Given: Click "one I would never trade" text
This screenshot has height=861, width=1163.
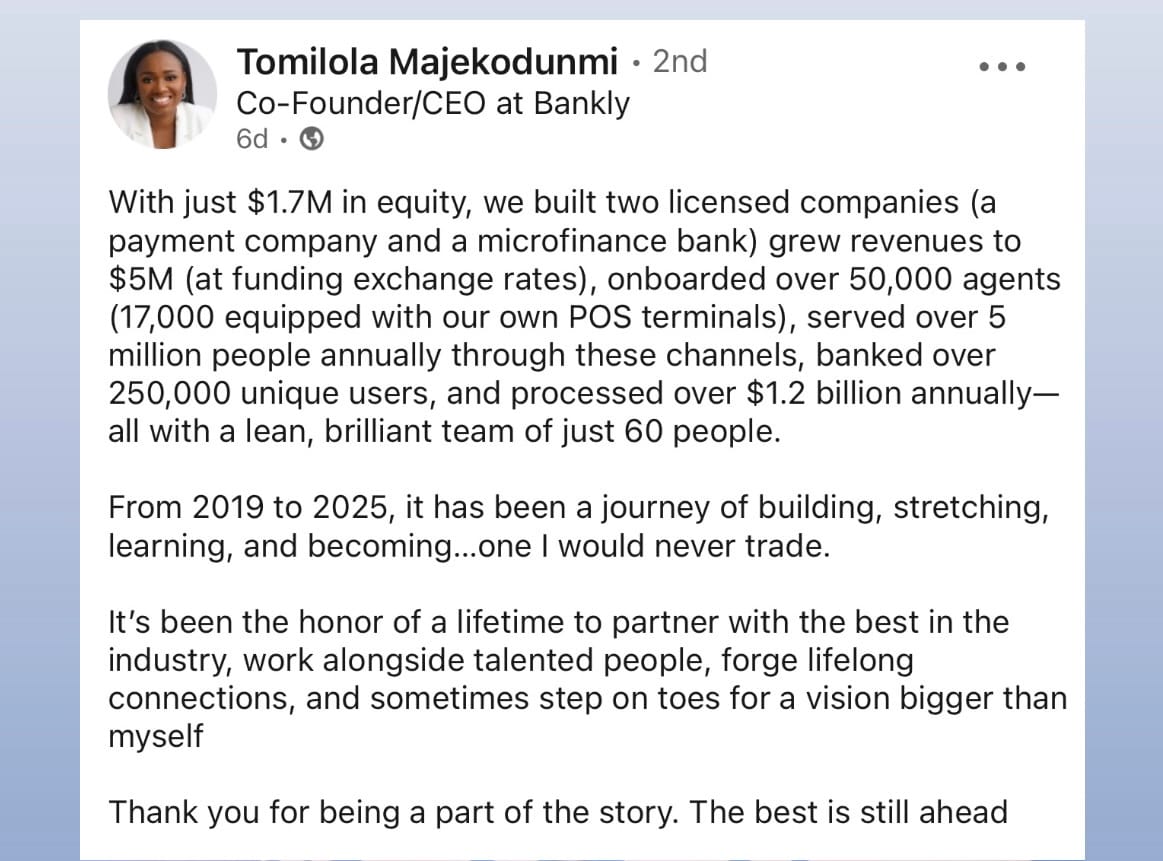Looking at the screenshot, I should 654,547.
